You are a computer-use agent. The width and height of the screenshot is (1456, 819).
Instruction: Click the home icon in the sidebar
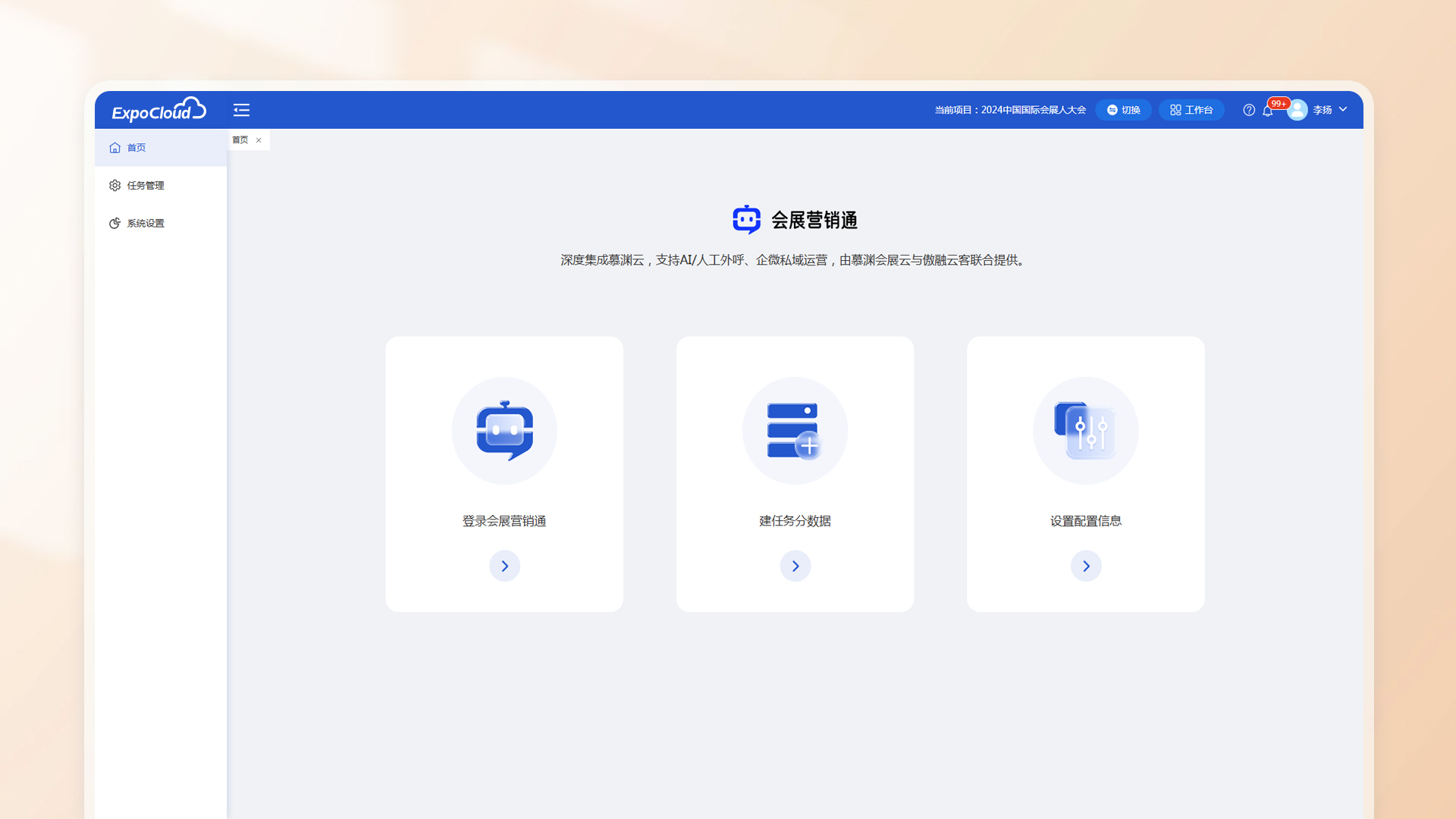pos(115,148)
